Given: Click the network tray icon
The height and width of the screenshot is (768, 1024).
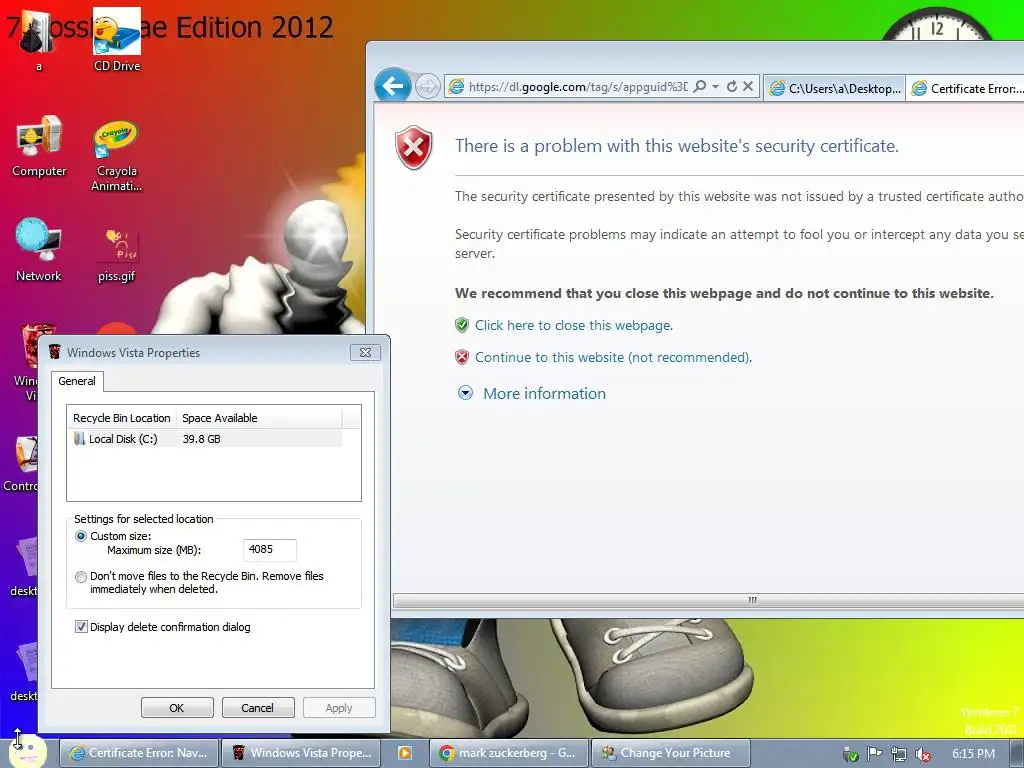Looking at the screenshot, I should pos(899,754).
